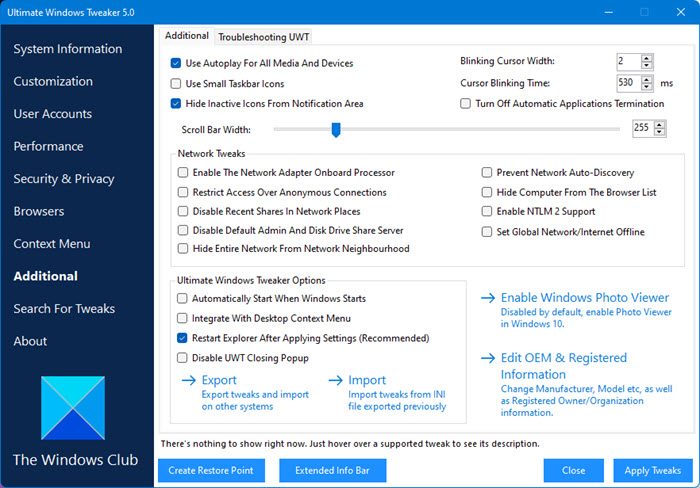Uncheck Use Autoplay For All Media And Devices

(x=176, y=63)
